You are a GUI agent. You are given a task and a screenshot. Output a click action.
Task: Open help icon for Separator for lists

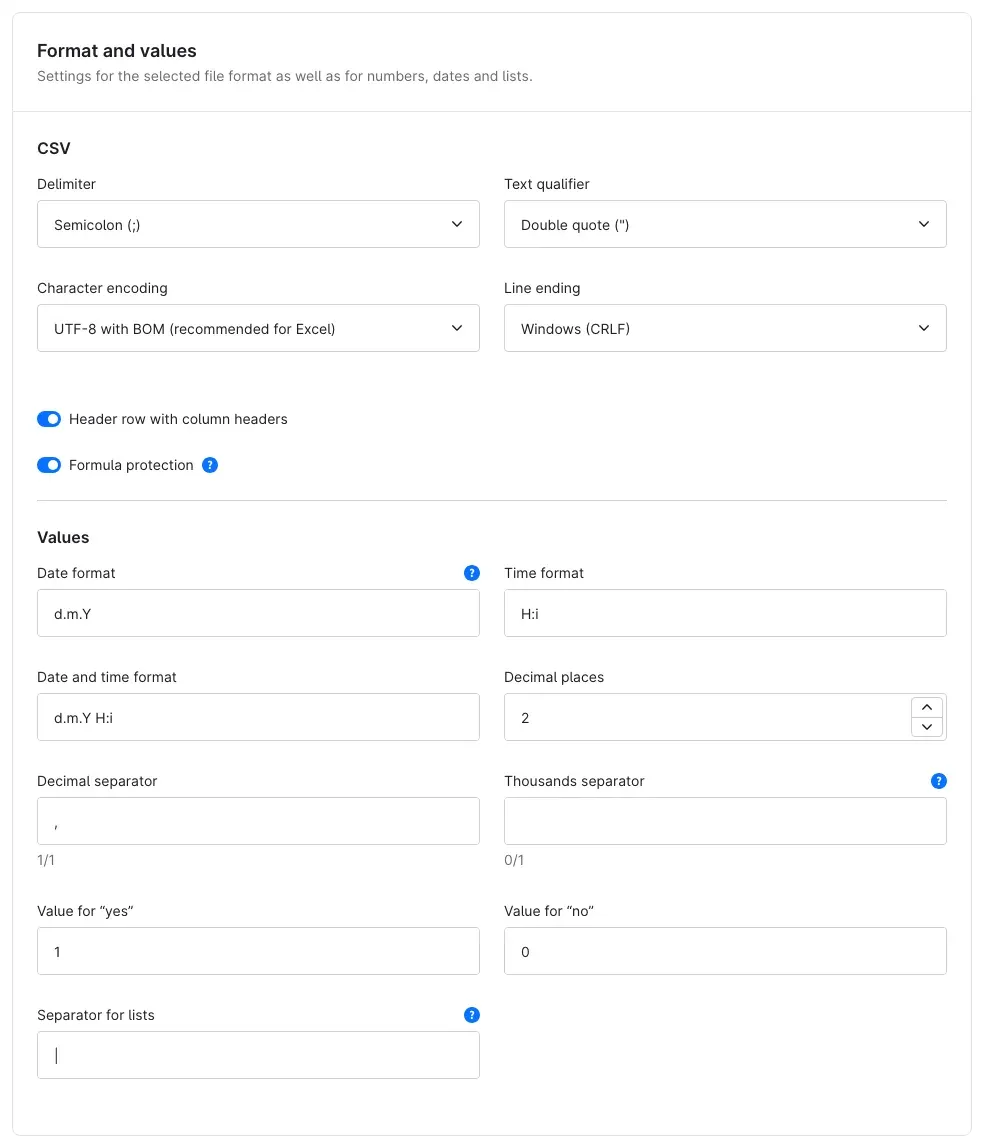[472, 1015]
